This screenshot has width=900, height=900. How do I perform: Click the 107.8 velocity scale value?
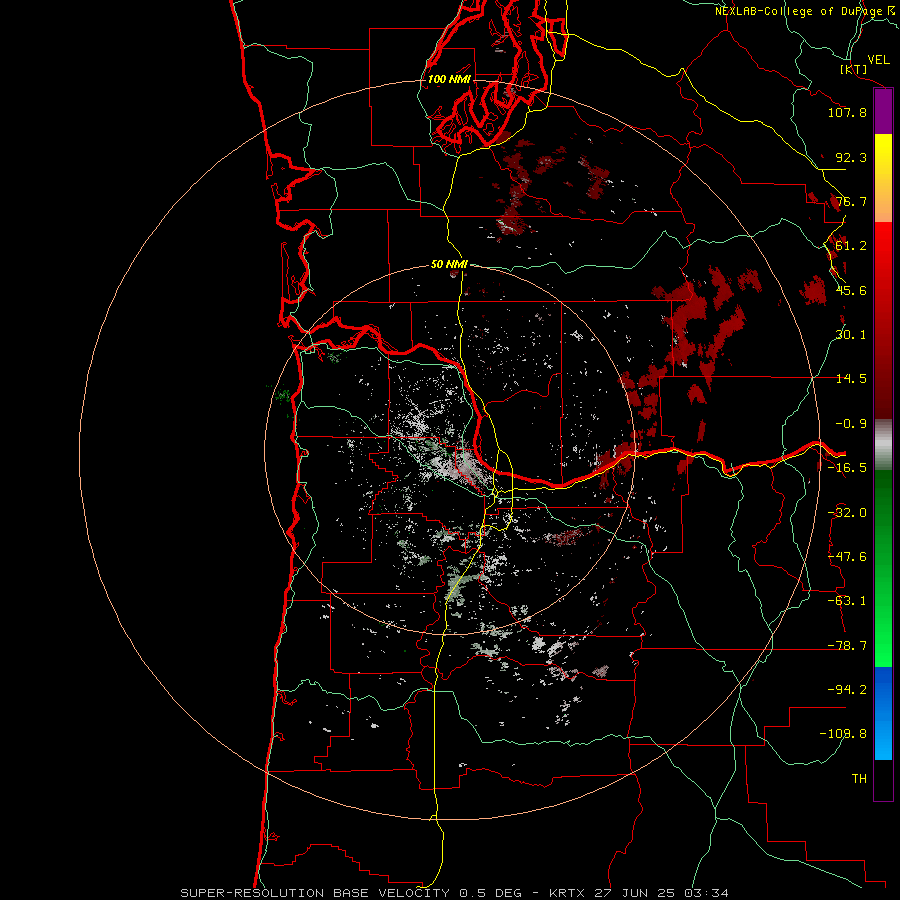pos(847,112)
